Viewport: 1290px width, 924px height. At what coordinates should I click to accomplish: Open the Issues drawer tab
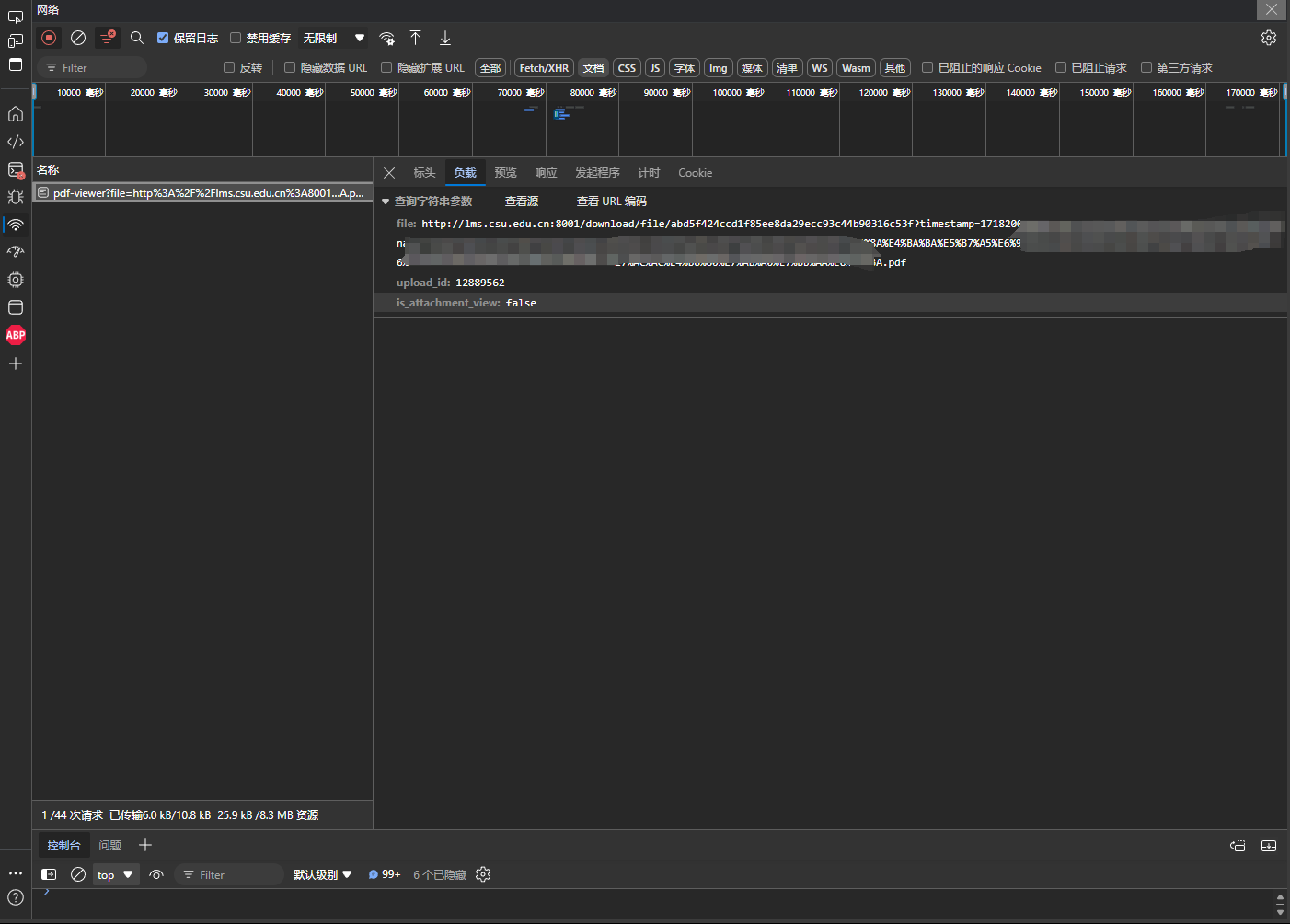point(109,846)
